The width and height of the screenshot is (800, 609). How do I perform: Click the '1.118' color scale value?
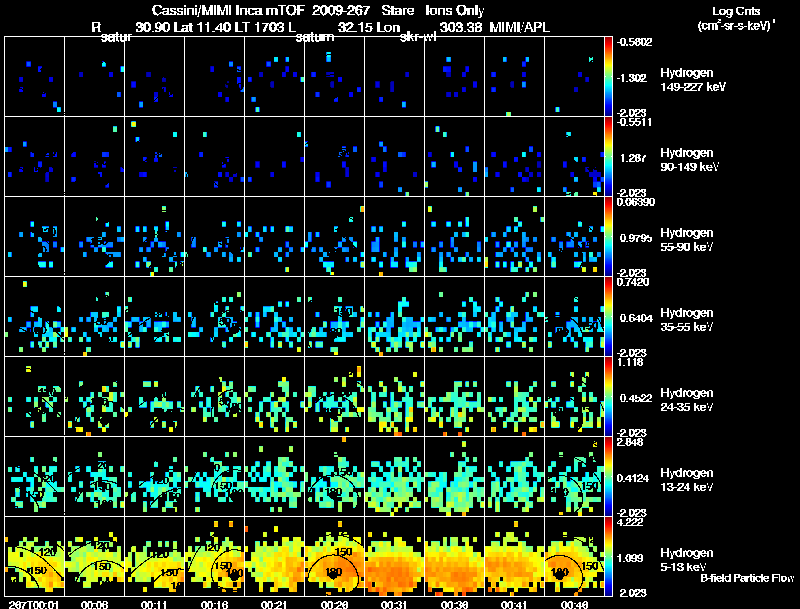coord(630,362)
